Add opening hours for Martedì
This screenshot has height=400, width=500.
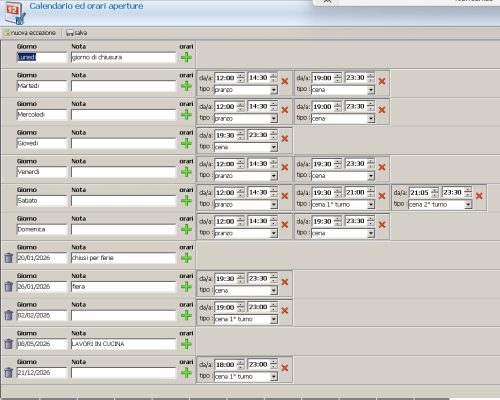click(x=186, y=86)
